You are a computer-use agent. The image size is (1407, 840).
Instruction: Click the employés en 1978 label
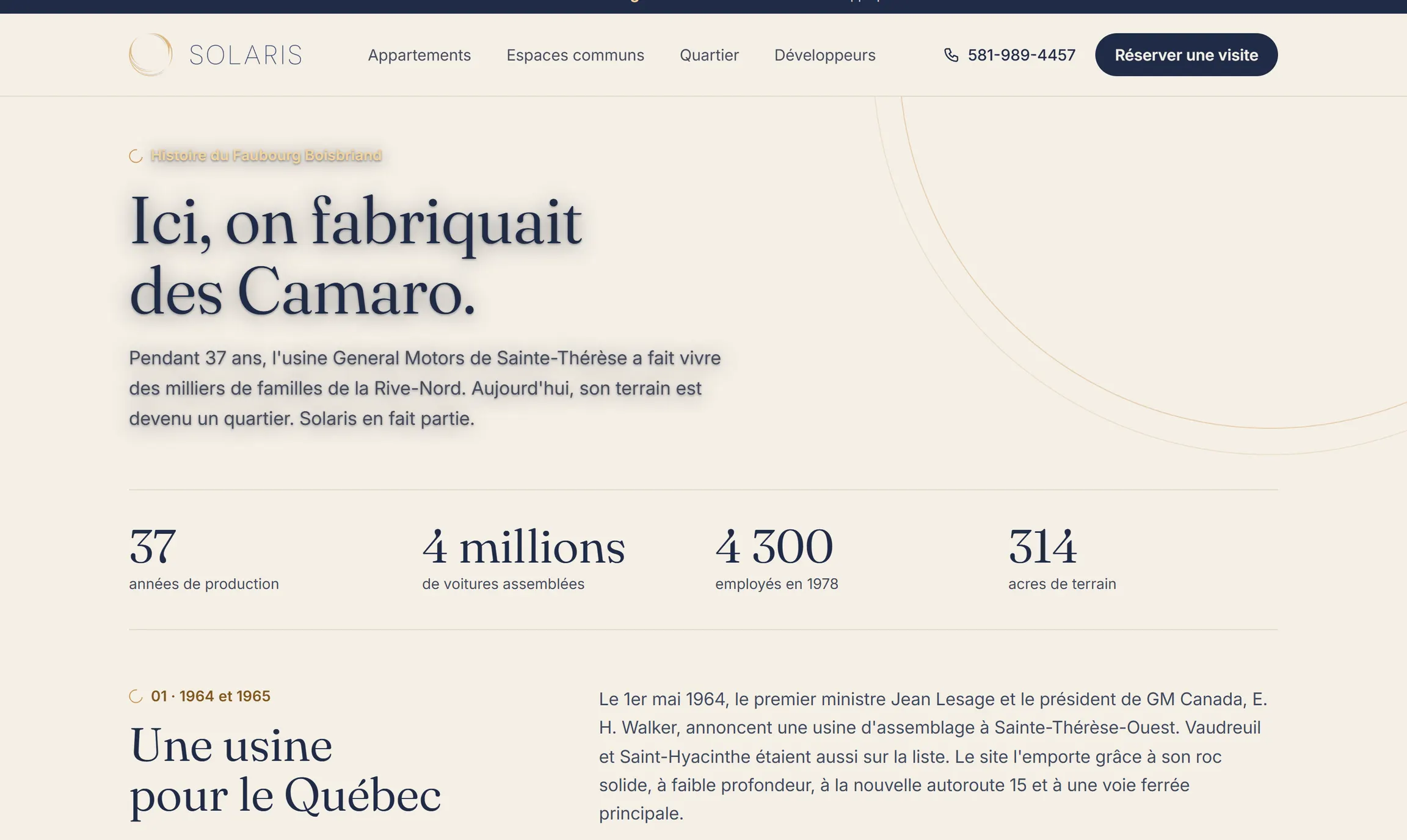pyautogui.click(x=777, y=584)
